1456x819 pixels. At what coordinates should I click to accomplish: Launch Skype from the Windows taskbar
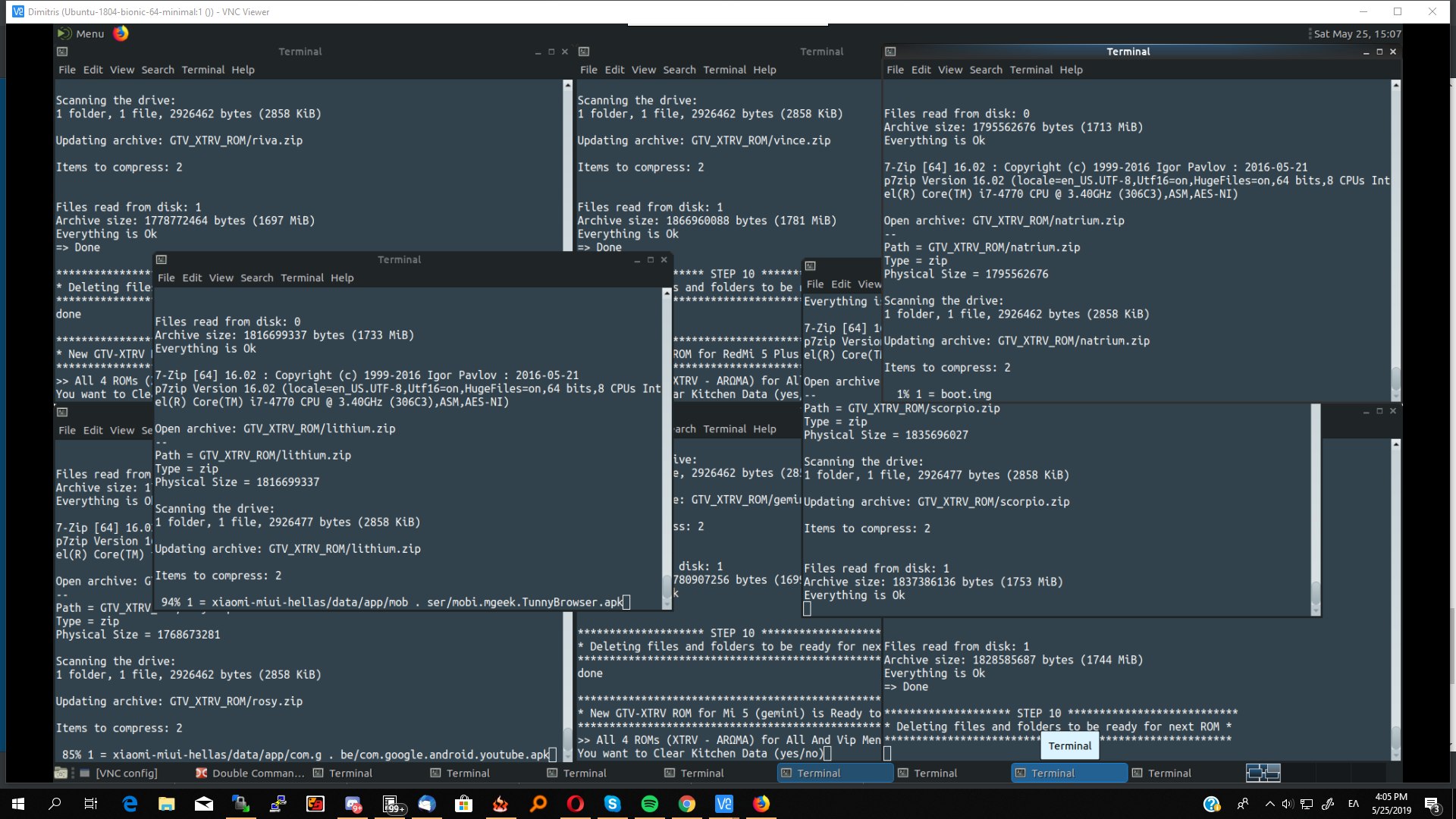[x=613, y=804]
